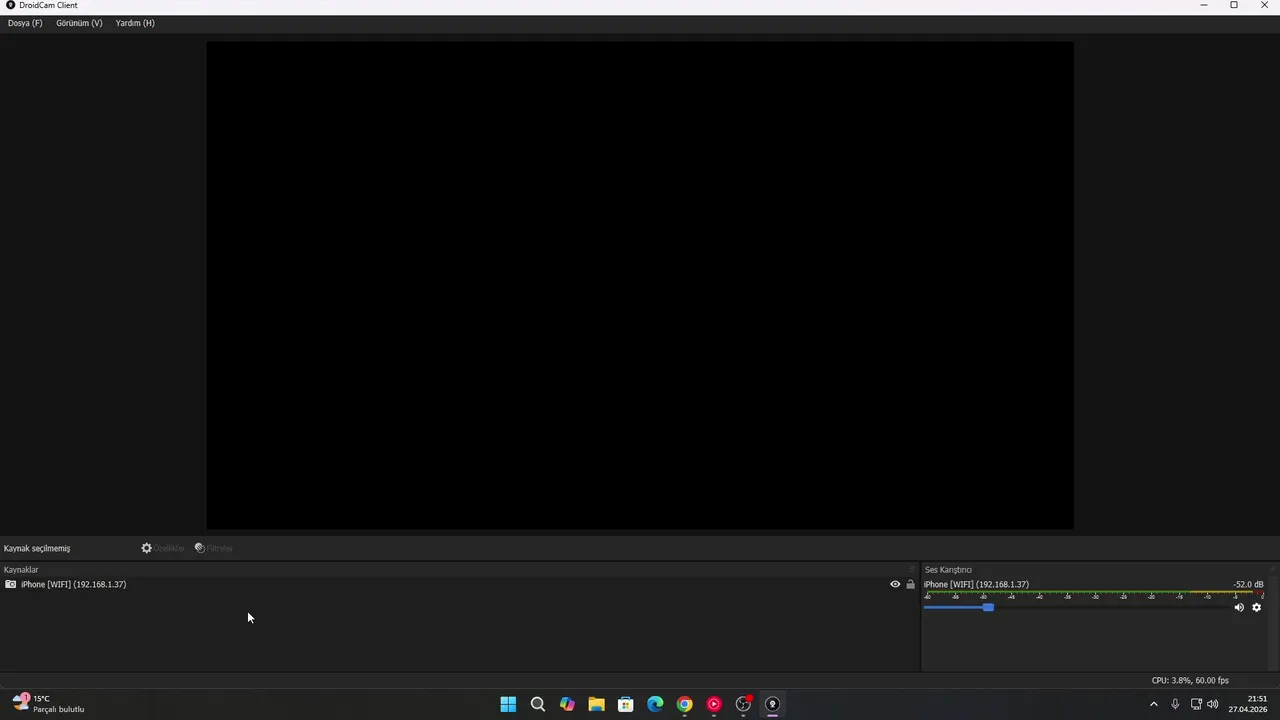1280x720 pixels.
Task: Open circular taskbar app with red badge
Action: [x=743, y=704]
